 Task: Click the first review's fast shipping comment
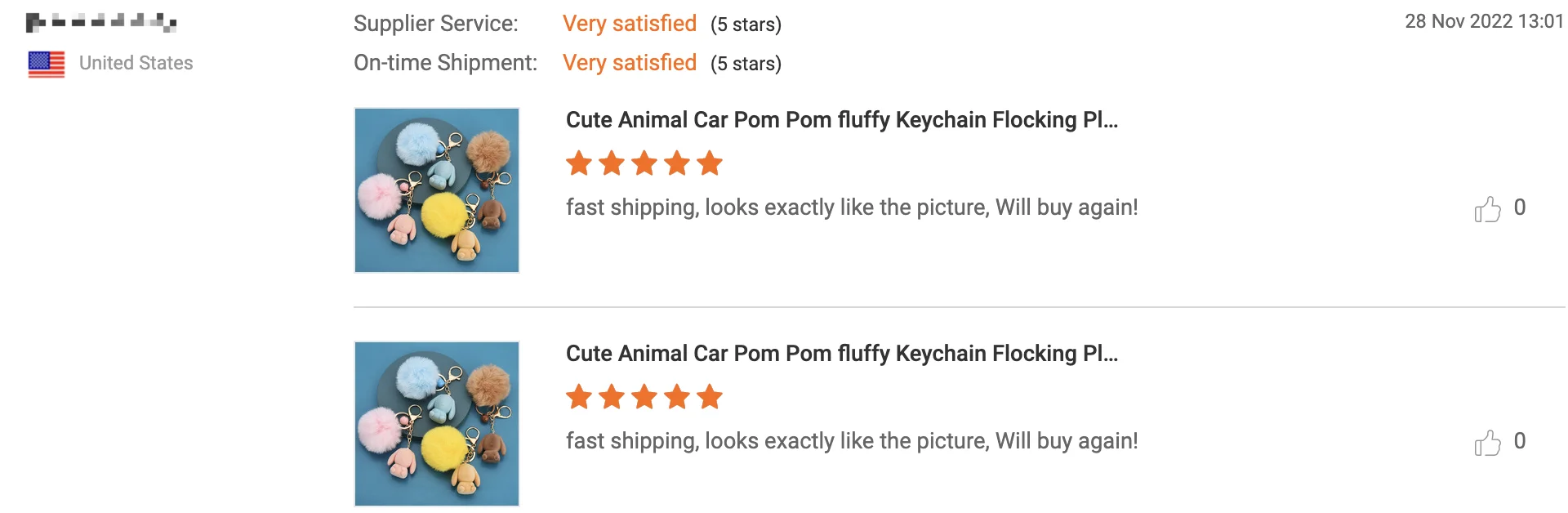coord(851,207)
